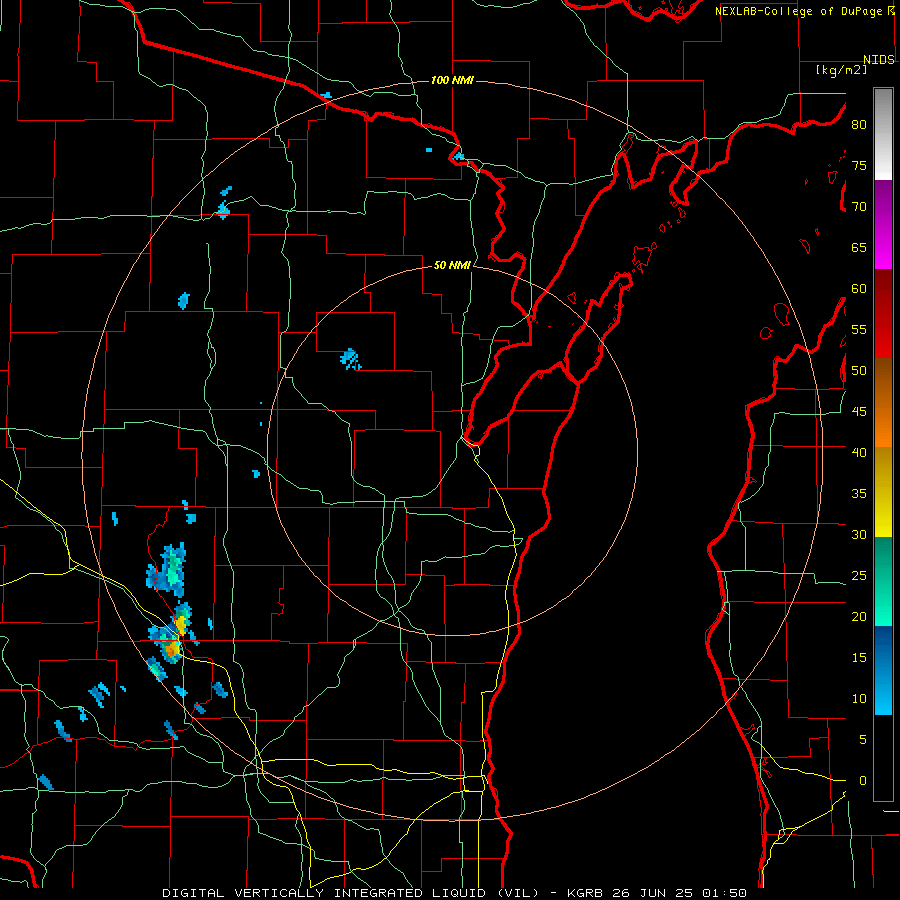Click the cyan echo inside the 50 NMI ring
The image size is (900, 900).
pos(350,359)
